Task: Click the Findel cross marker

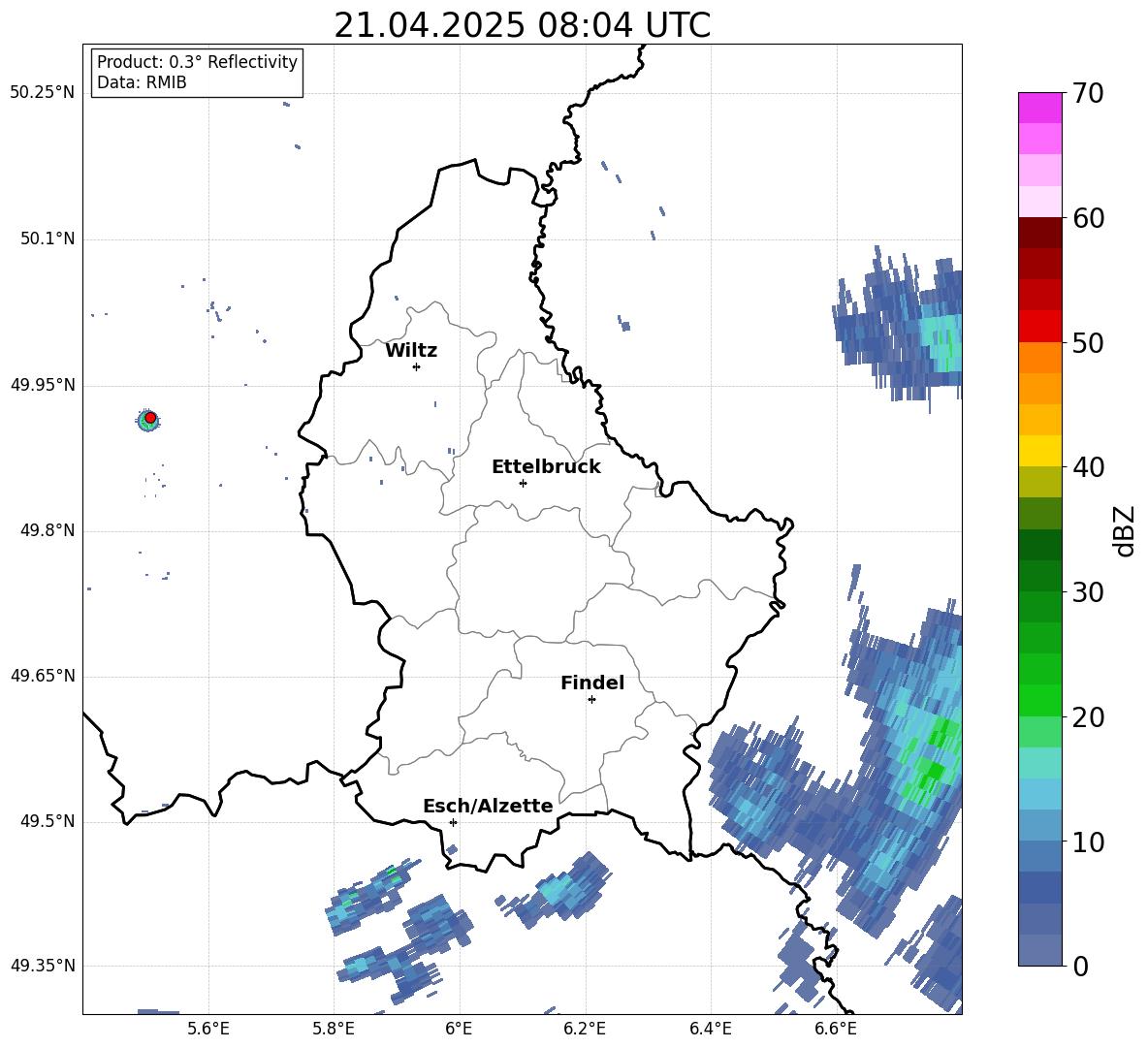Action: (x=591, y=700)
